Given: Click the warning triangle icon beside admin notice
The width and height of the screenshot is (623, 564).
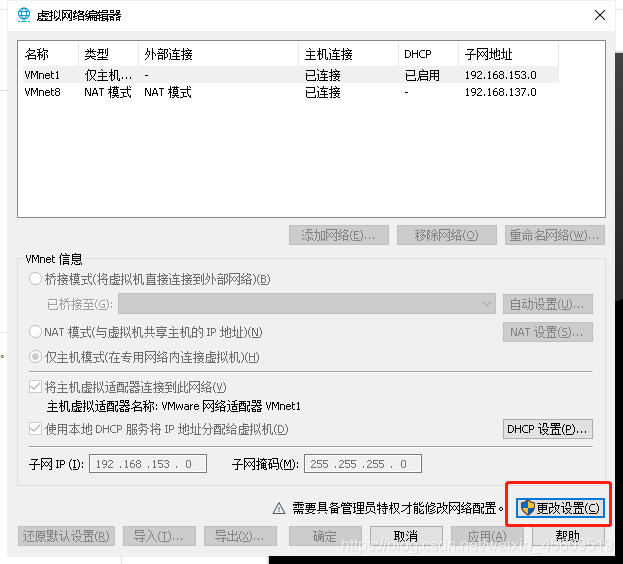Looking at the screenshot, I should [x=279, y=508].
